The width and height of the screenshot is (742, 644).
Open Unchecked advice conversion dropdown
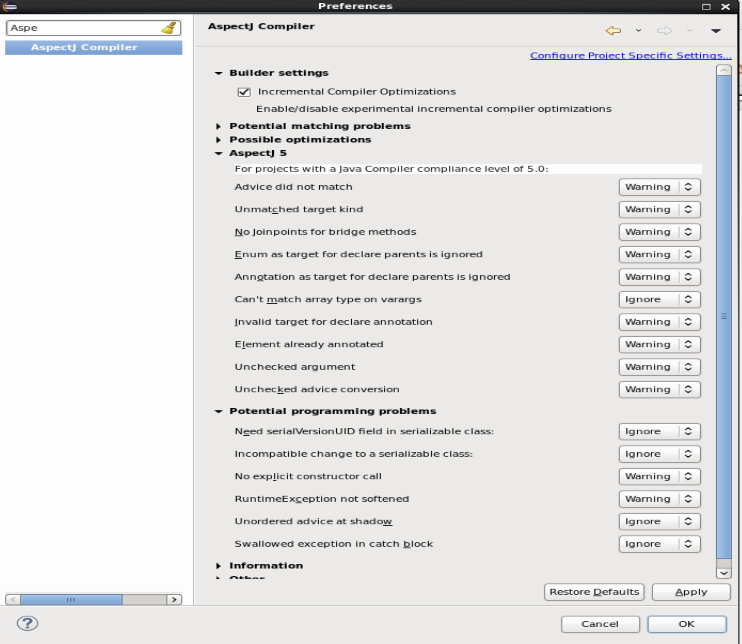[x=659, y=389]
